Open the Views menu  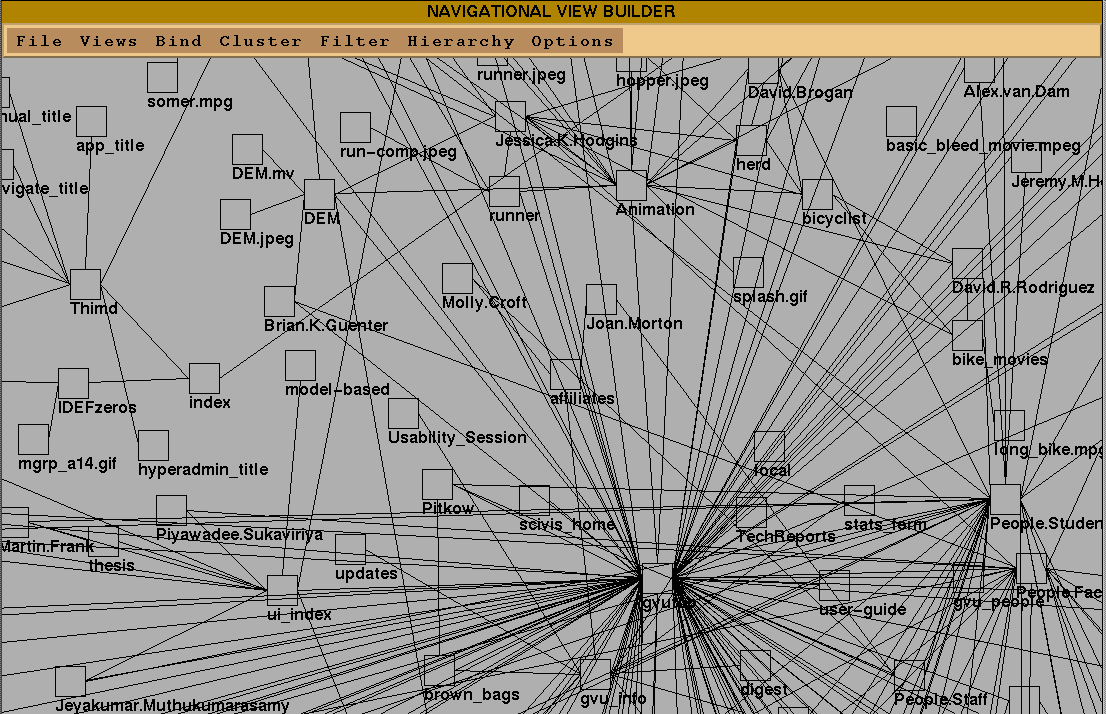click(108, 41)
